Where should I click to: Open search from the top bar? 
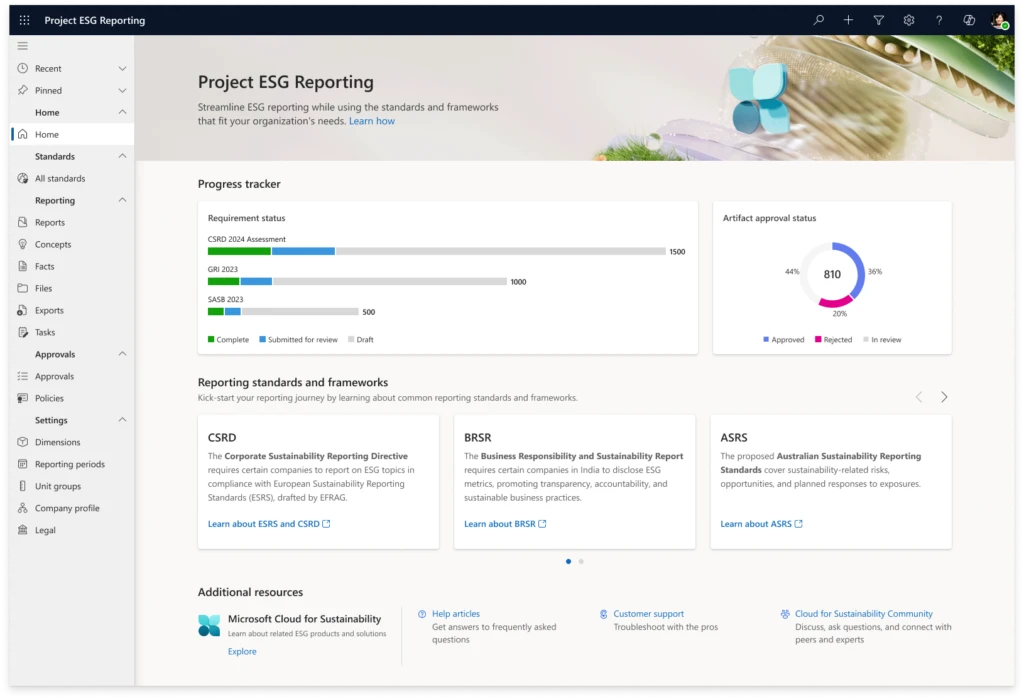point(818,19)
